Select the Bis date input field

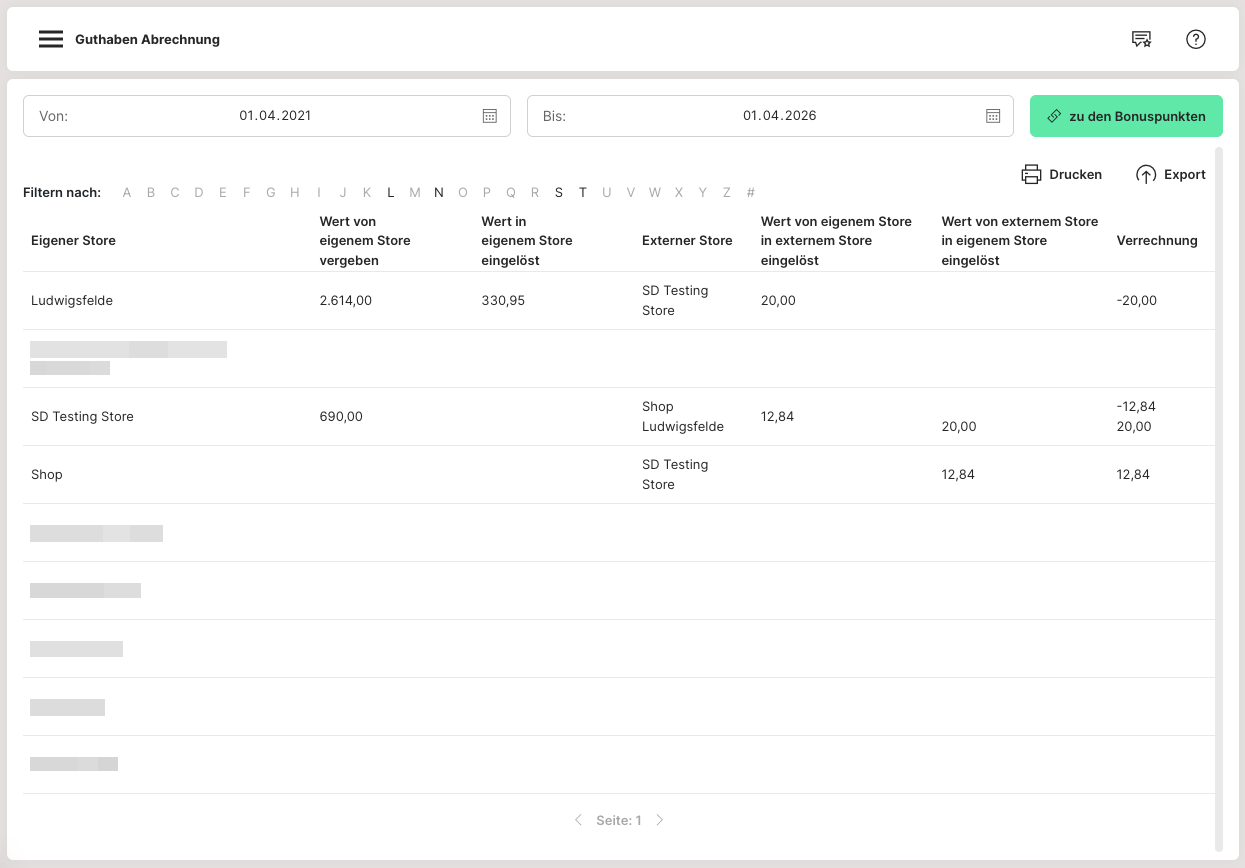(779, 116)
